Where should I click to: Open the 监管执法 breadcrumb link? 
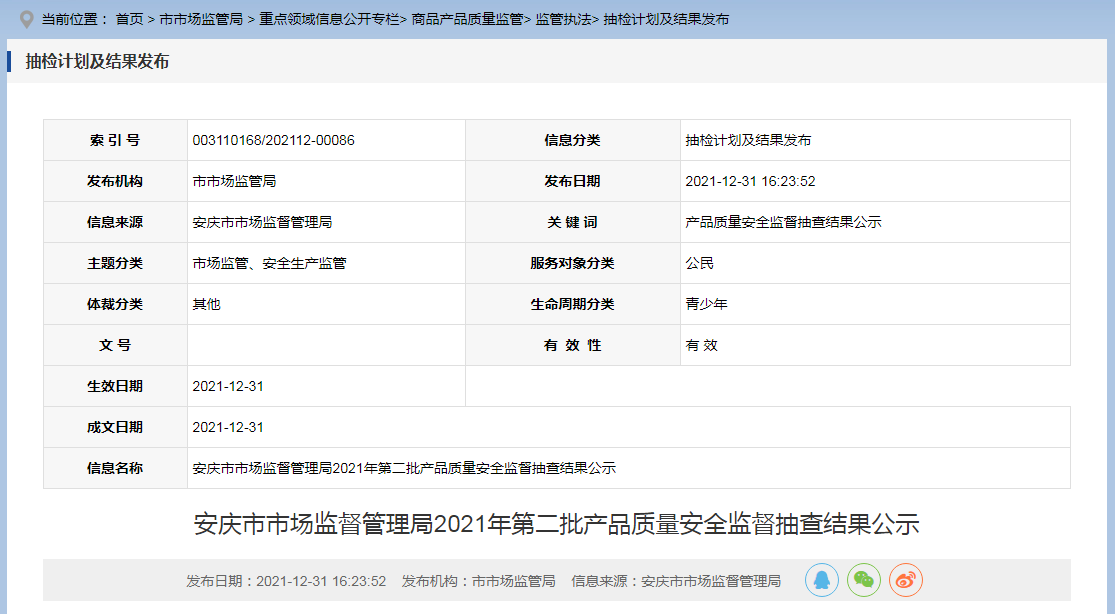coord(563,19)
